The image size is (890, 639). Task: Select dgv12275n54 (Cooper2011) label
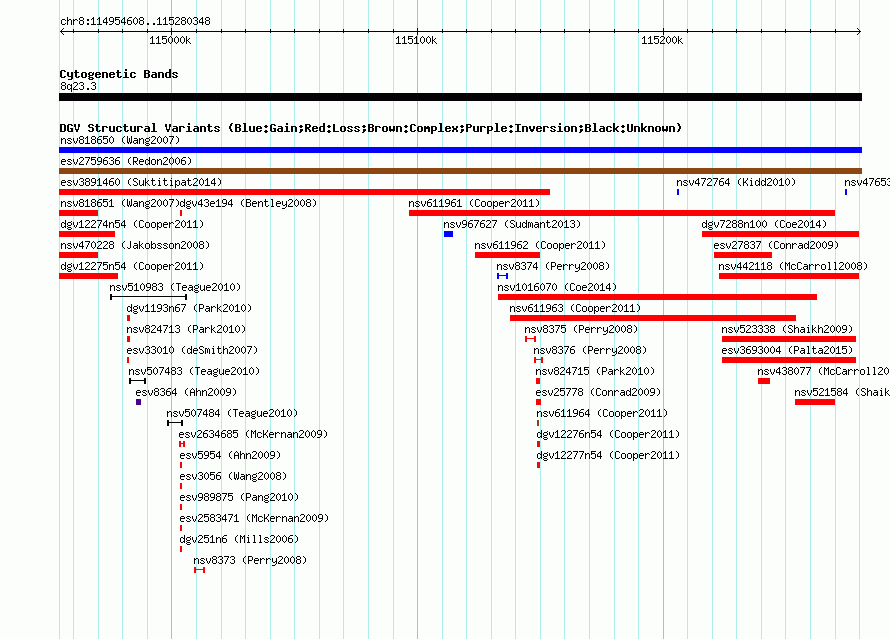pos(132,266)
